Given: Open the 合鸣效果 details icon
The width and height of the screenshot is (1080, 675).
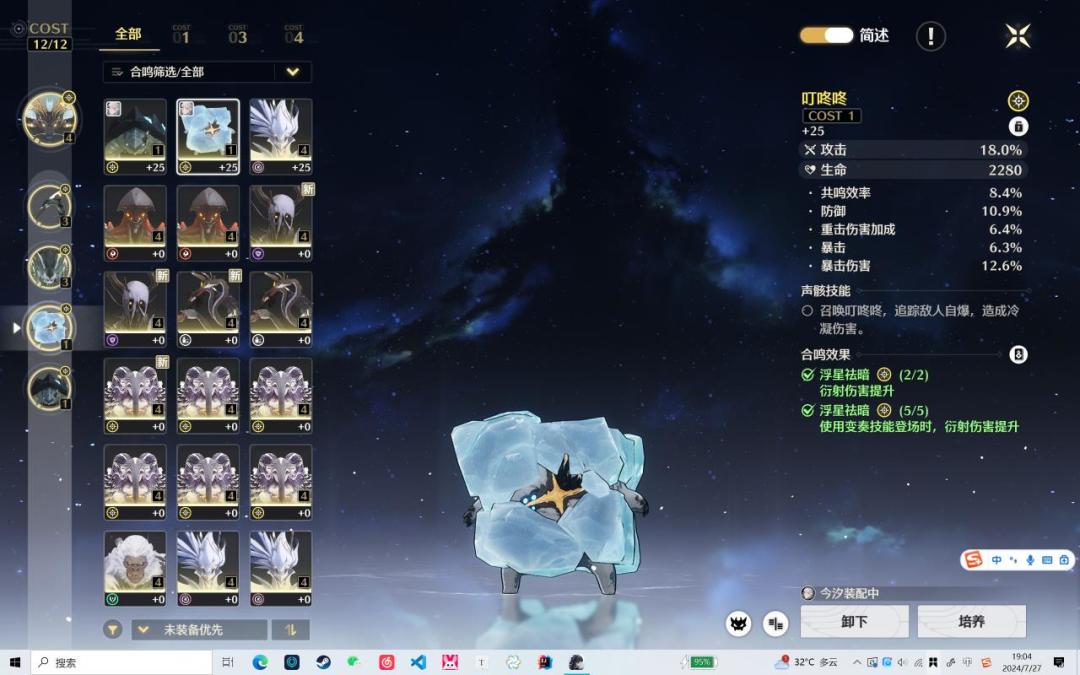Looking at the screenshot, I should pyautogui.click(x=1018, y=355).
